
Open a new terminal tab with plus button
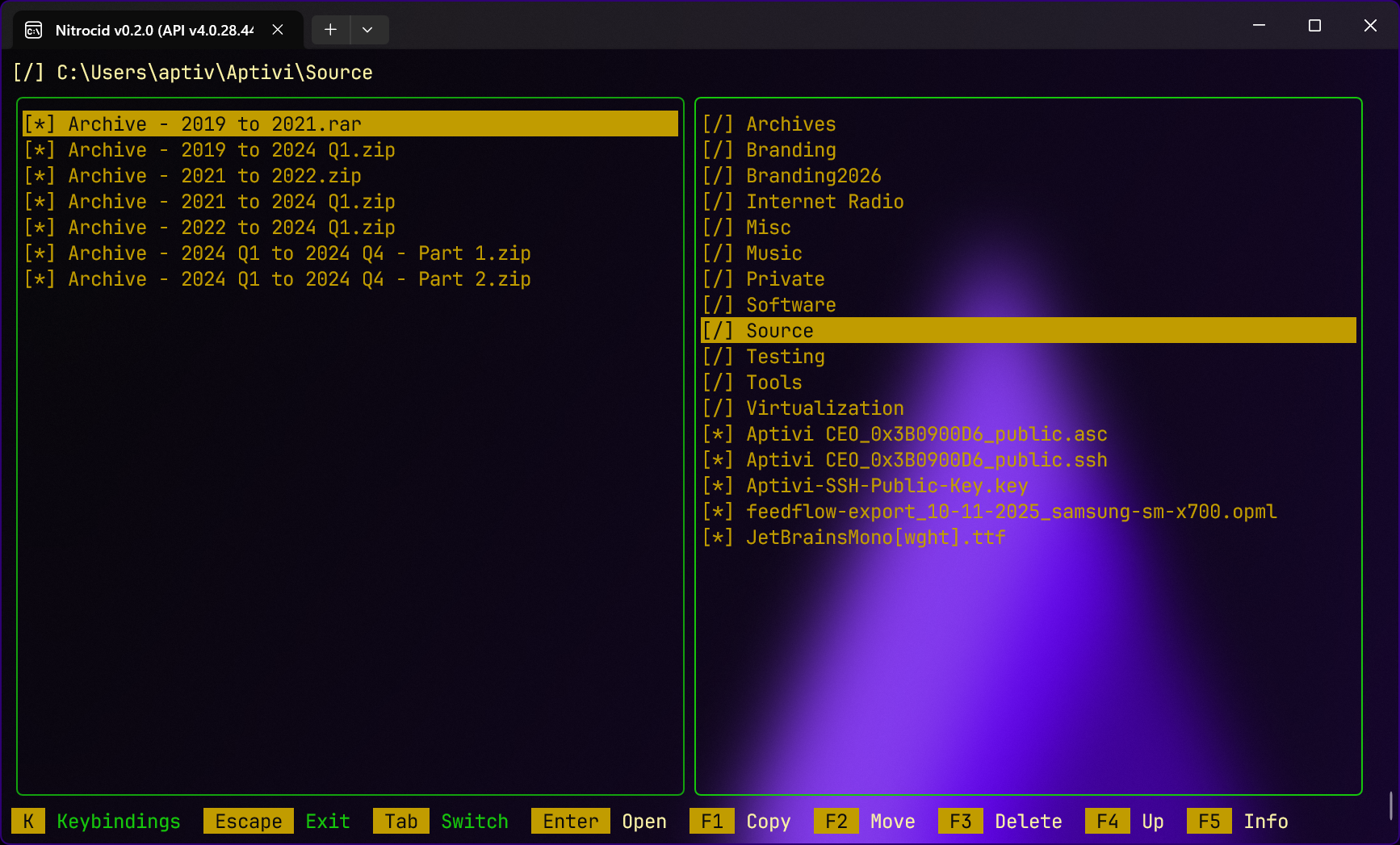pos(330,30)
